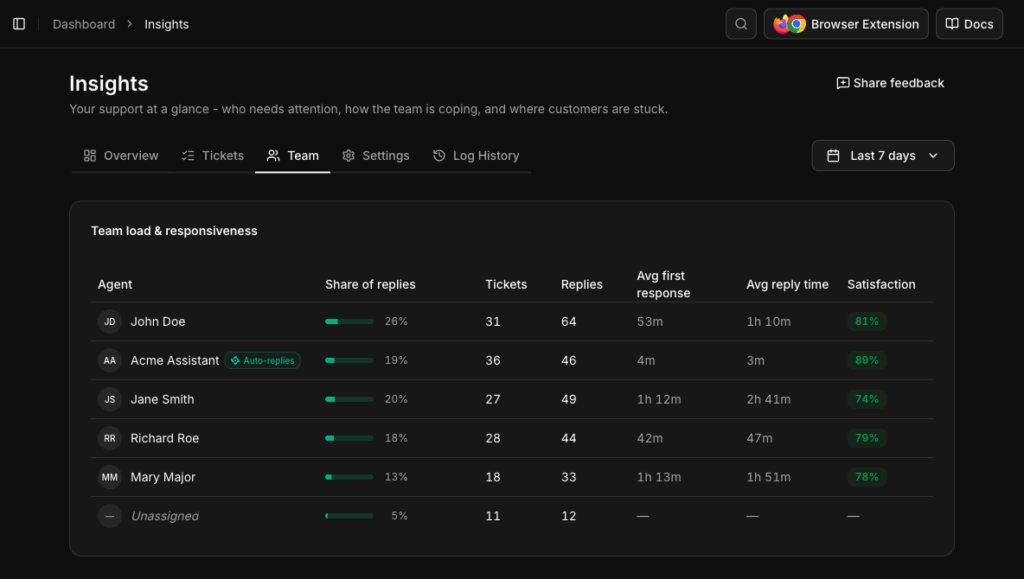Click Acme Assistant's ticket count 36
This screenshot has width=1024, height=579.
[493, 360]
